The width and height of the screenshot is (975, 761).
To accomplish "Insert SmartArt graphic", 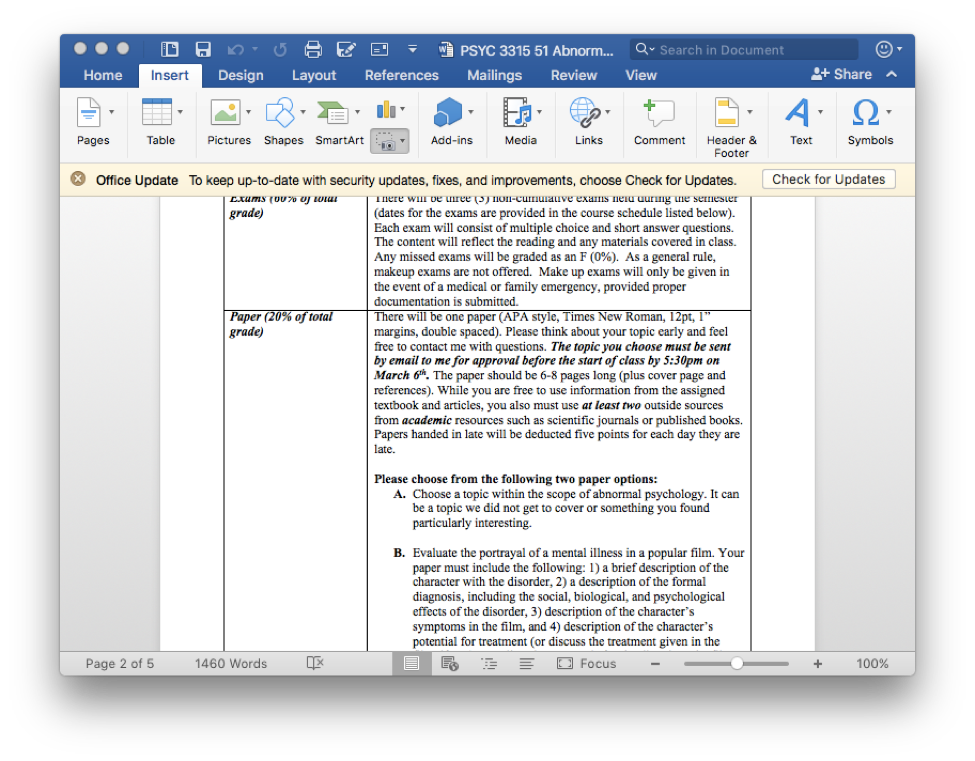I will pyautogui.click(x=333, y=113).
